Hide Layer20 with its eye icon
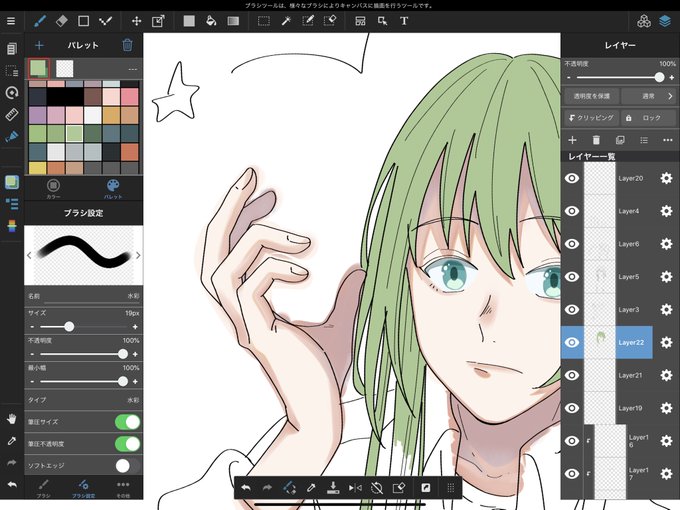The height and width of the screenshot is (510, 680). [572, 178]
